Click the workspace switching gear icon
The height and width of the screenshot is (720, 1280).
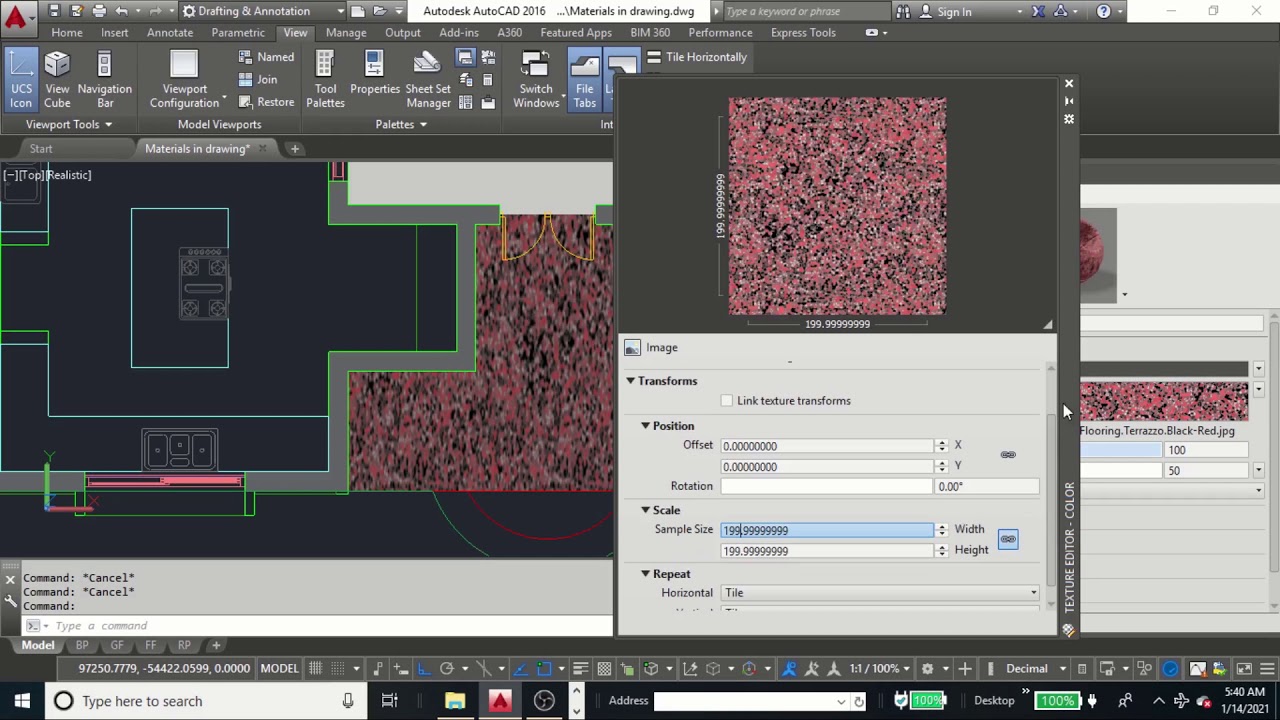(x=927, y=668)
